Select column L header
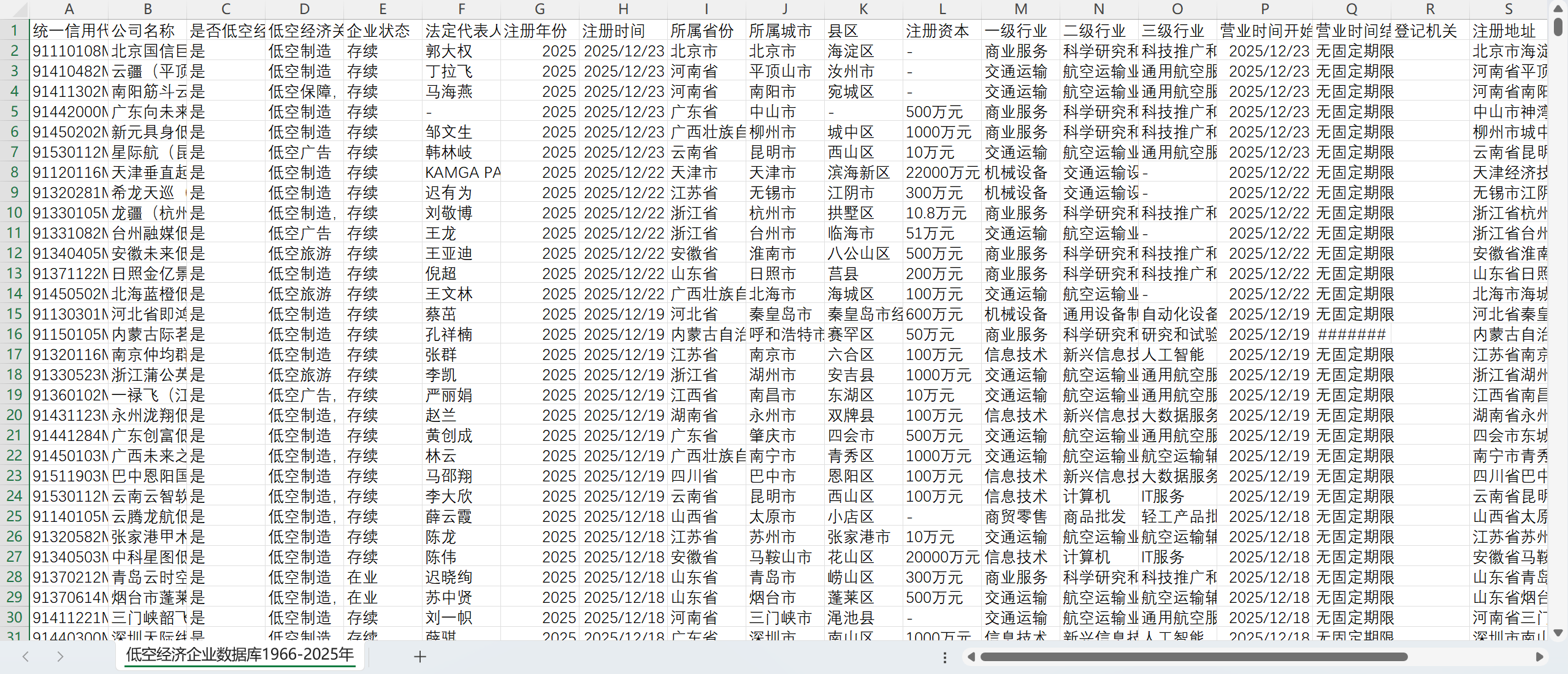This screenshot has width=1568, height=674. click(x=942, y=9)
